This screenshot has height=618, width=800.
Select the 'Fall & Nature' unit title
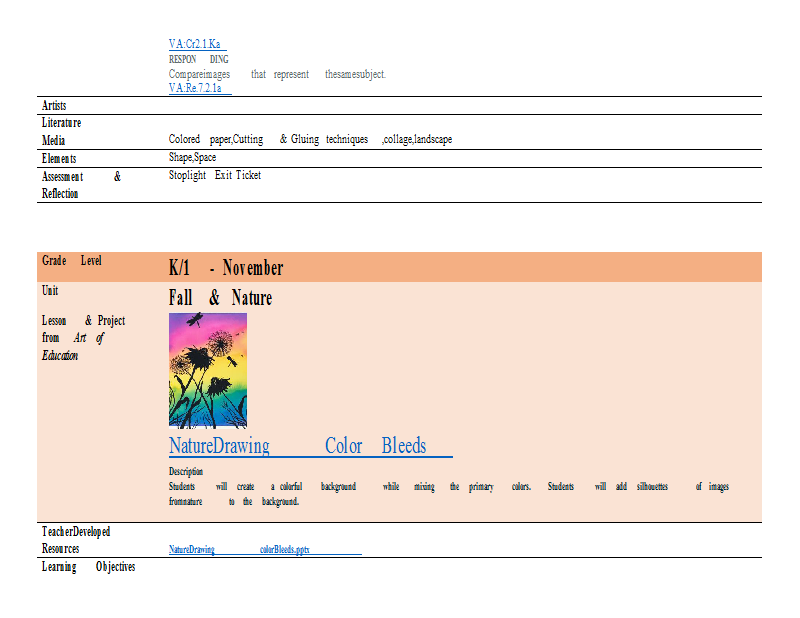point(220,298)
